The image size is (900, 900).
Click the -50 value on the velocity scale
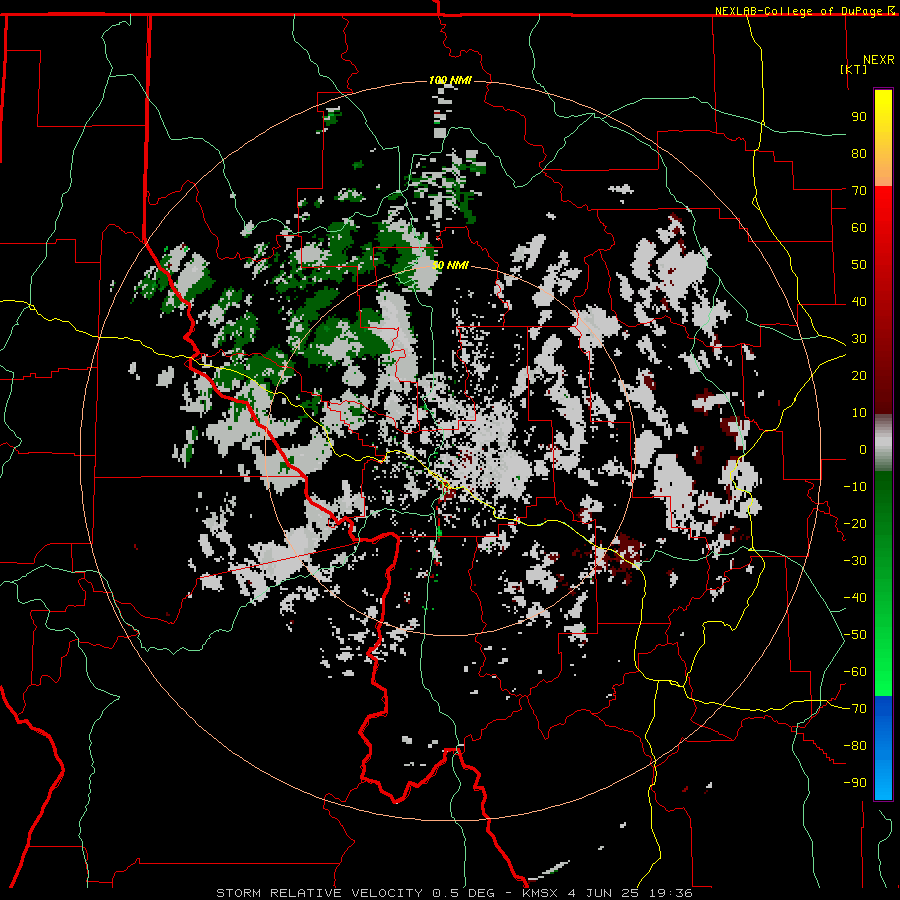(x=855, y=635)
